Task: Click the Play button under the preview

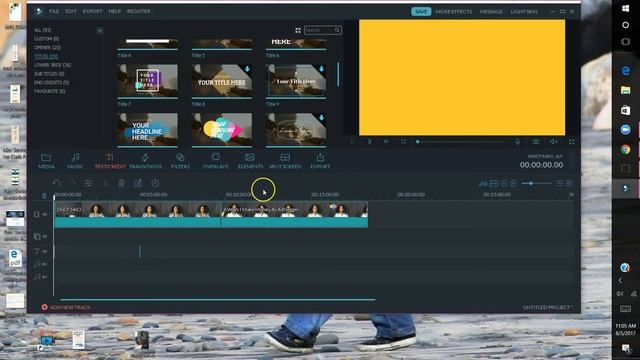Action: [x=386, y=142]
